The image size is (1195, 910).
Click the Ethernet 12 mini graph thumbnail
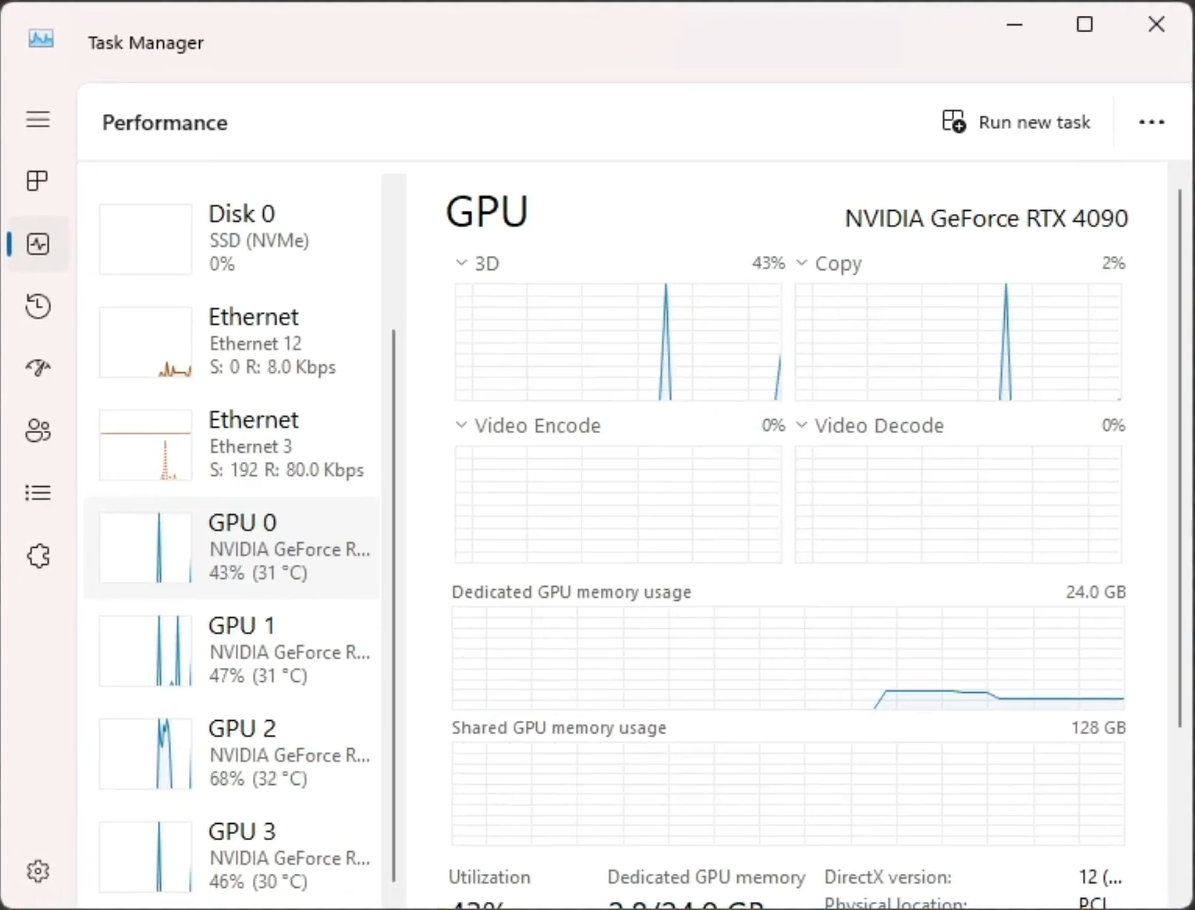146,341
